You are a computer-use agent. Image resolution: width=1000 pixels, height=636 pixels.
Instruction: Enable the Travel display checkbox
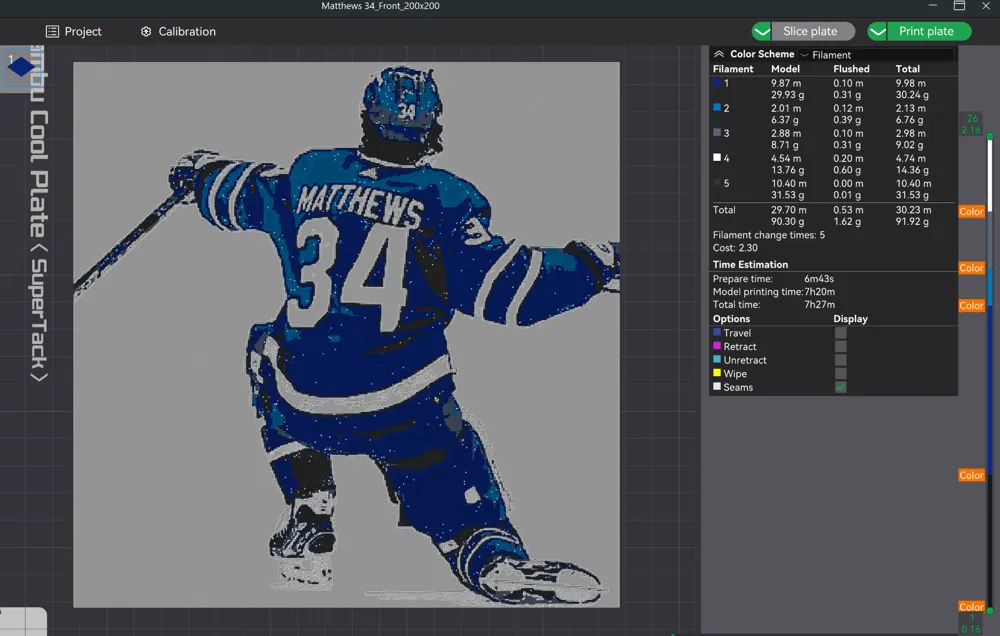click(x=841, y=333)
